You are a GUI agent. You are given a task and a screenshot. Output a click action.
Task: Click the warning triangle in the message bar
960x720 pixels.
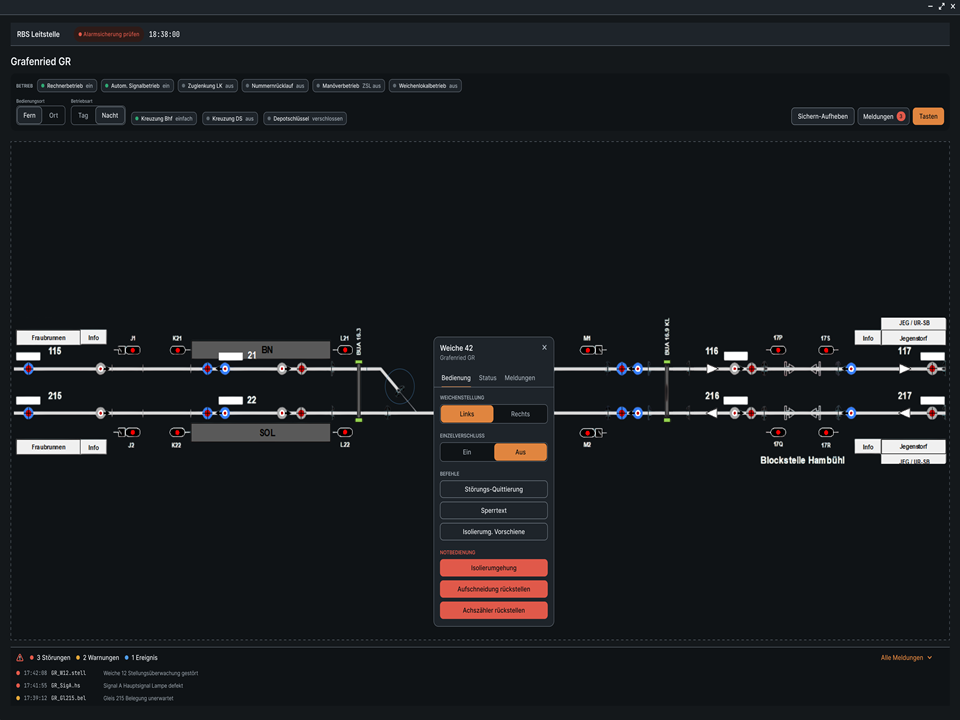[20, 658]
